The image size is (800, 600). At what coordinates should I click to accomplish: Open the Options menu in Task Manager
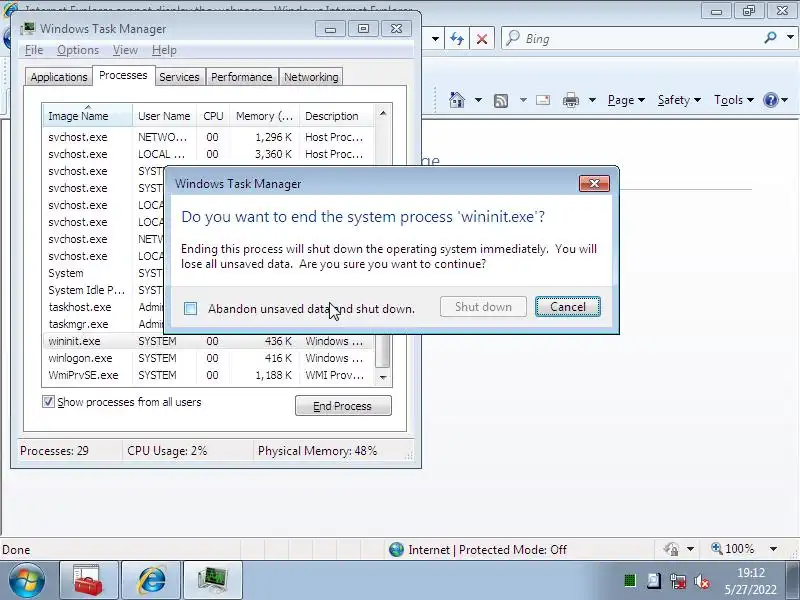click(x=78, y=50)
